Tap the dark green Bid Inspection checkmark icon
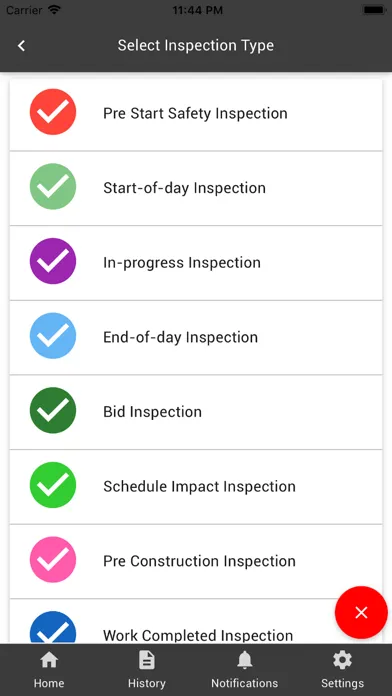Screen dimensions: 392x696 point(53,410)
